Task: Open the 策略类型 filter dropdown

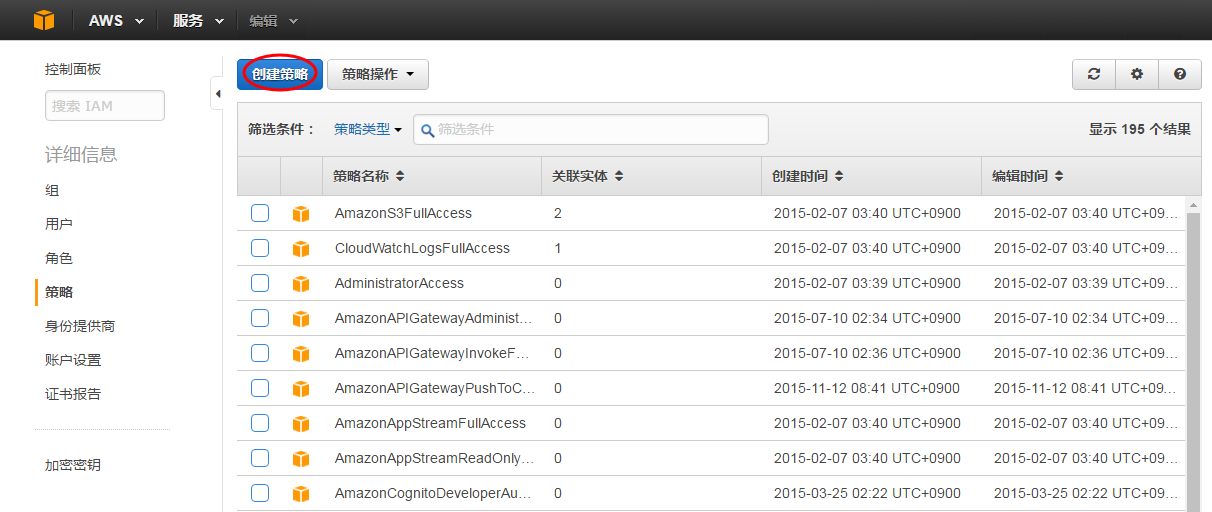Action: click(367, 129)
